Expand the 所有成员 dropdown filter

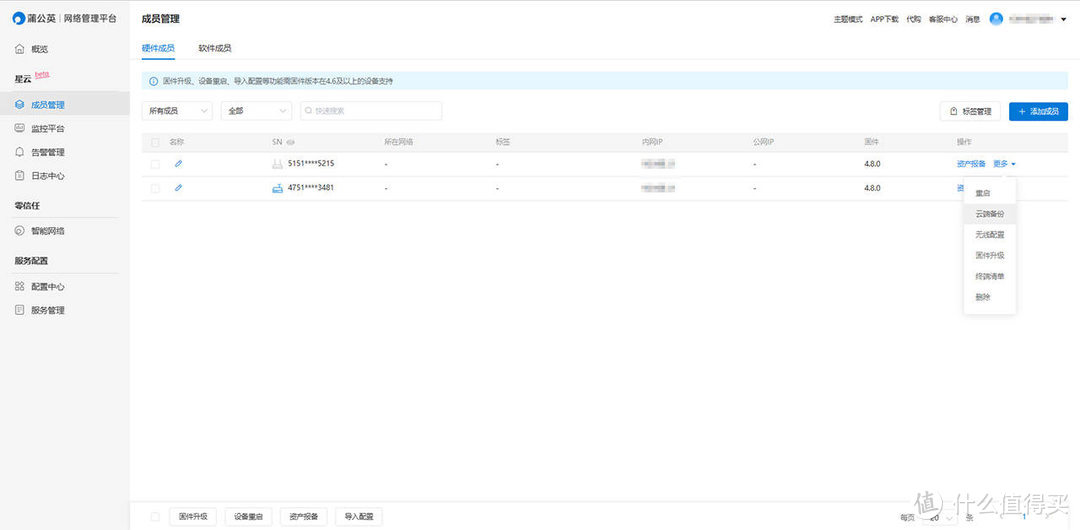click(178, 111)
